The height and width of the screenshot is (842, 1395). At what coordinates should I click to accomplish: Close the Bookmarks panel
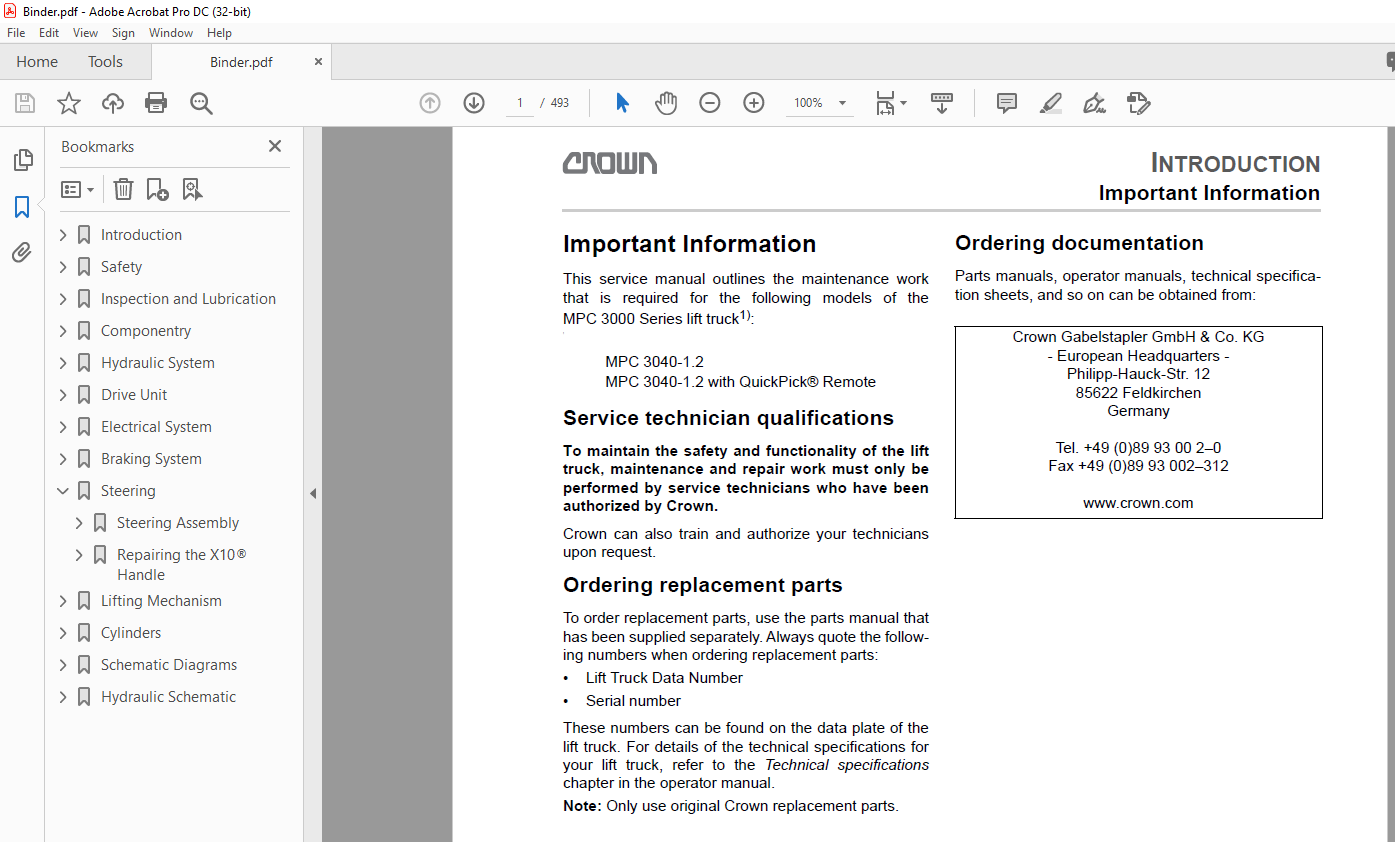click(x=275, y=146)
